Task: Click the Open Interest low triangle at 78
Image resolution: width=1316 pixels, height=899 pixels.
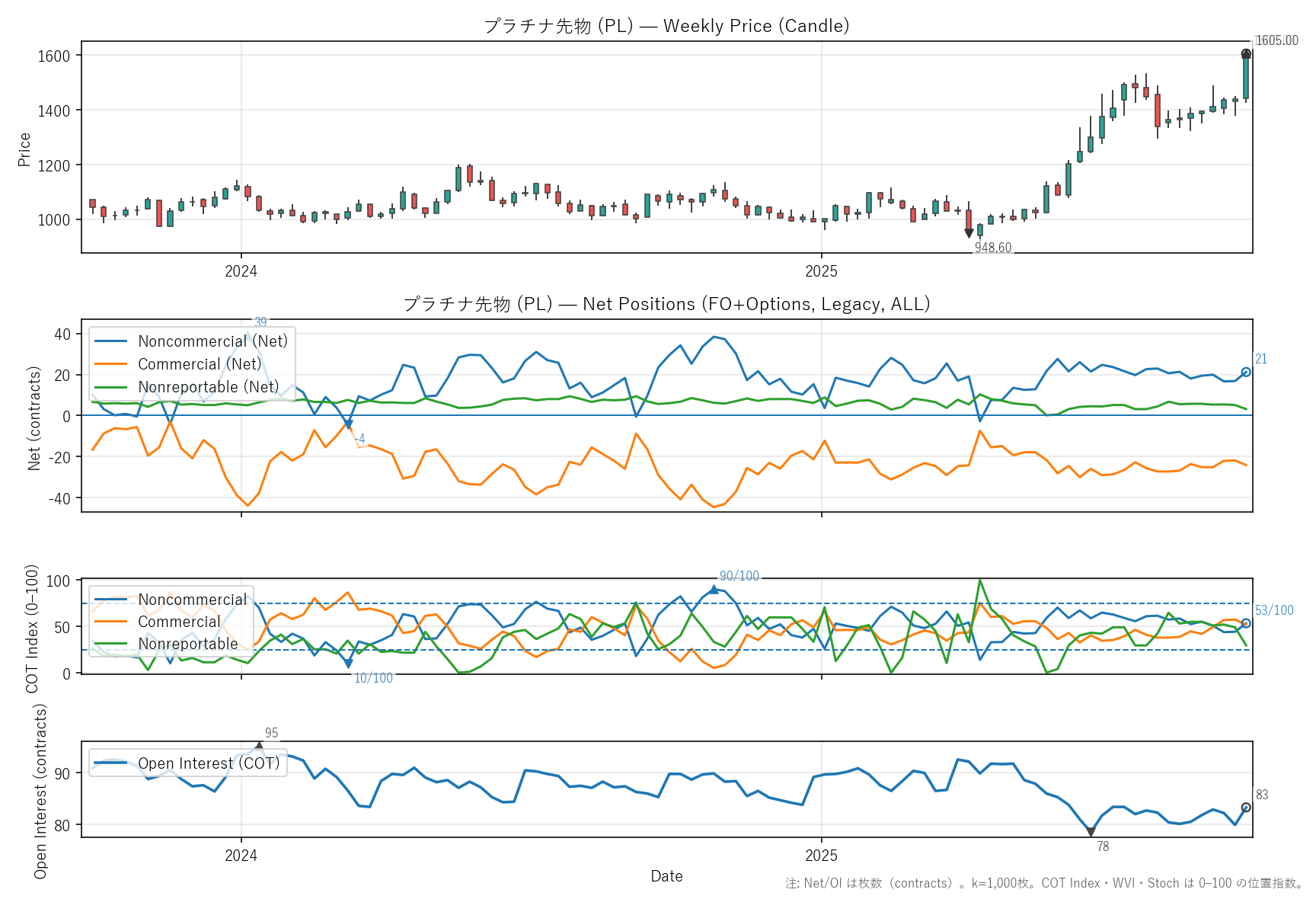Action: pos(1091,832)
